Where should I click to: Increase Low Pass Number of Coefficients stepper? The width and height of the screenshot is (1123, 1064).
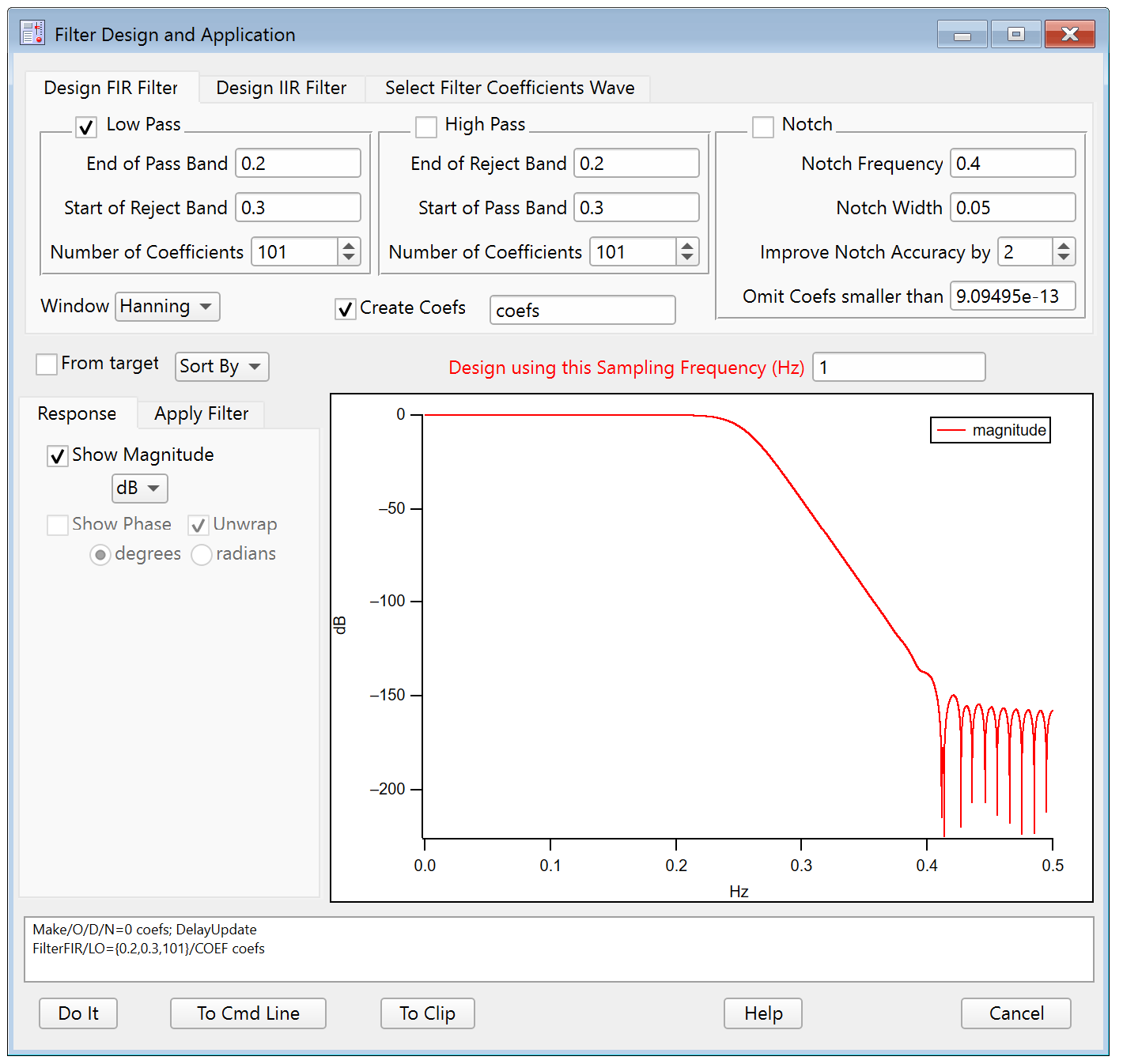point(349,246)
